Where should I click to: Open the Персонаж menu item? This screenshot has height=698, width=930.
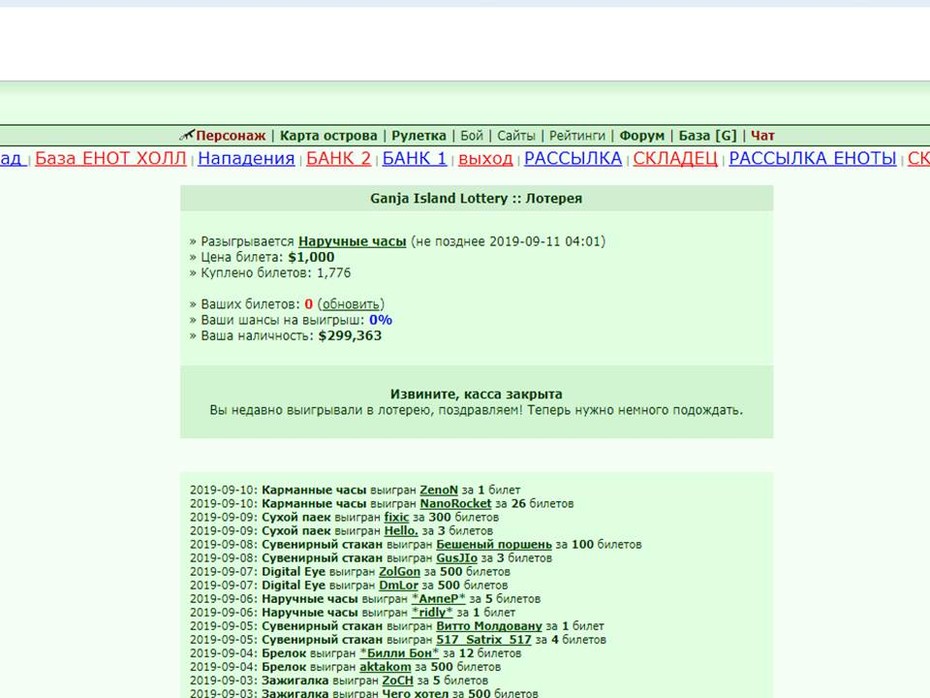point(231,136)
